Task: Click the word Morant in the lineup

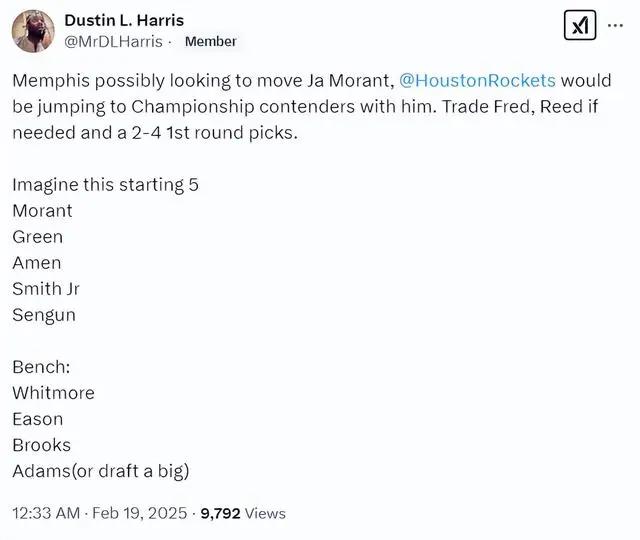Action: [x=42, y=211]
